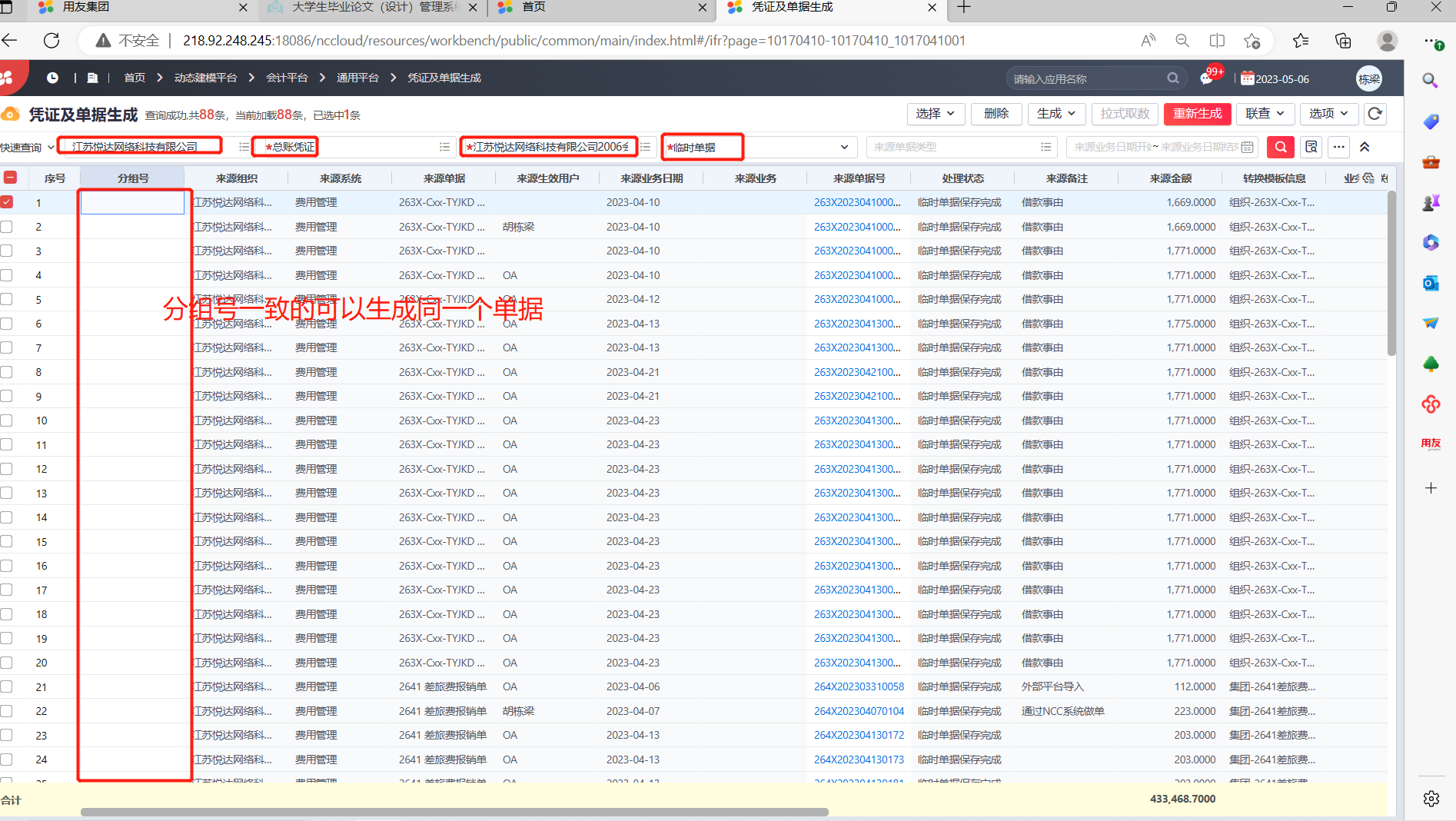Click the red search button in filter bar
The height and width of the screenshot is (821, 1456).
pos(1281,147)
